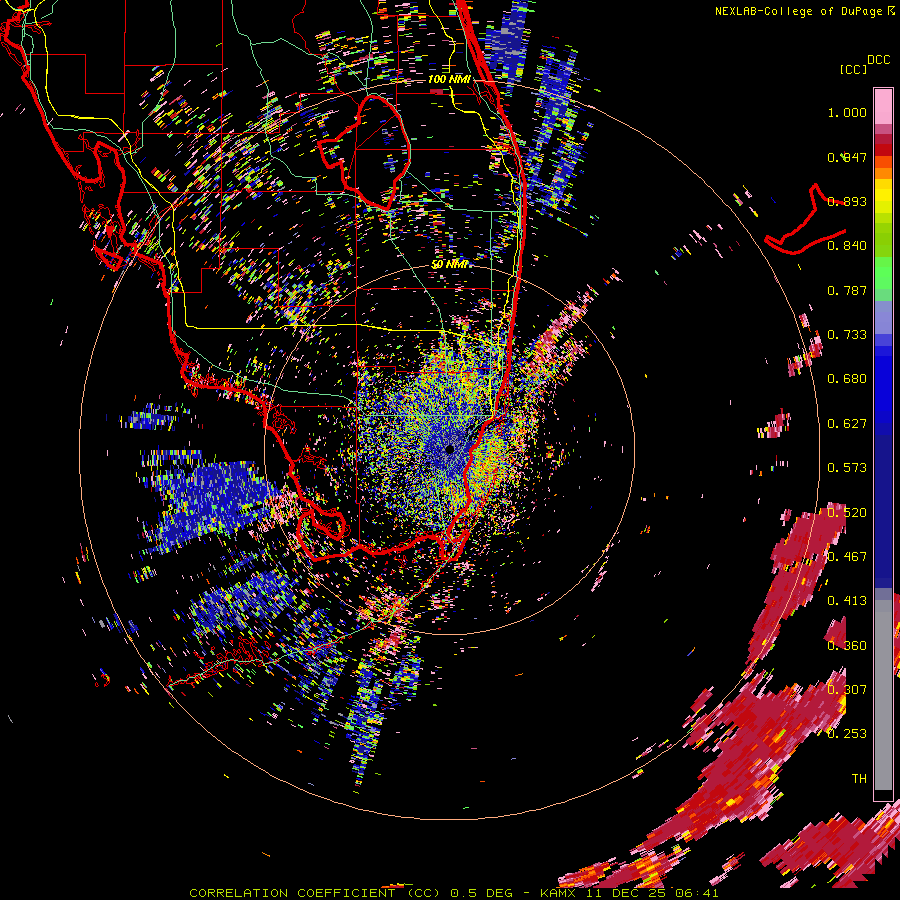Click the KAMX radar site identifier
The width and height of the screenshot is (900, 900).
[x=557, y=893]
